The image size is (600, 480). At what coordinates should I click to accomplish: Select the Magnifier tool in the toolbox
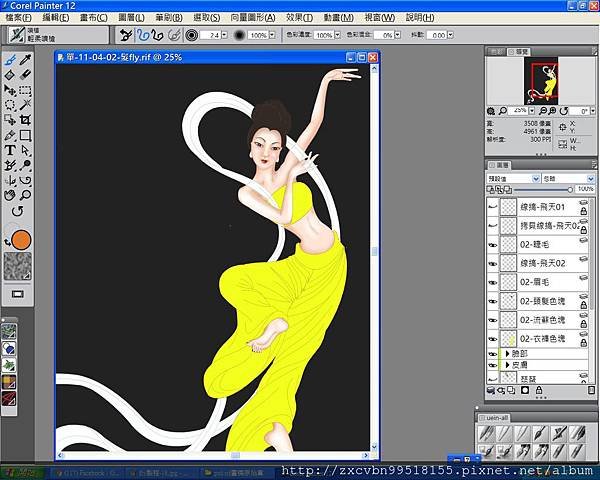click(x=26, y=195)
